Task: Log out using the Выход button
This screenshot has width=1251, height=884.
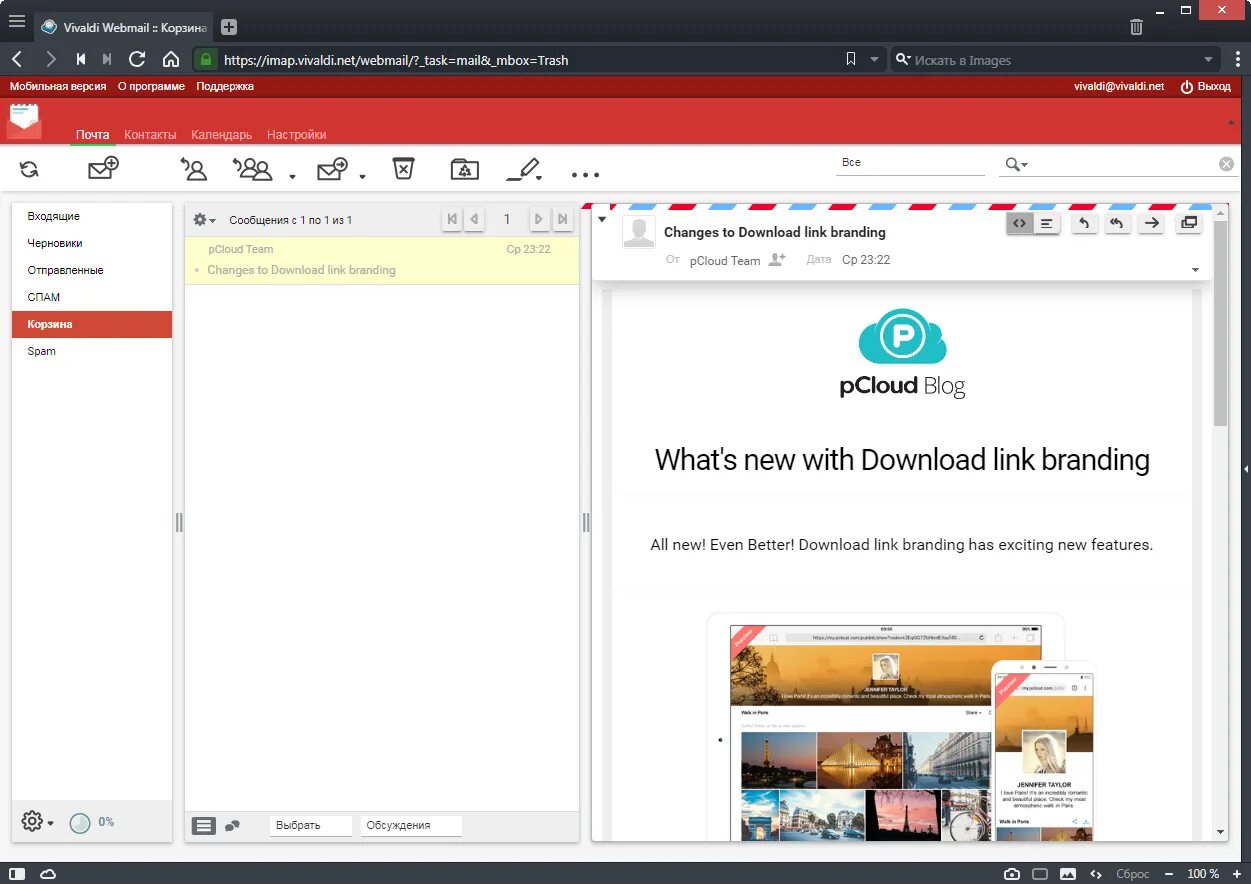Action: tap(1205, 86)
